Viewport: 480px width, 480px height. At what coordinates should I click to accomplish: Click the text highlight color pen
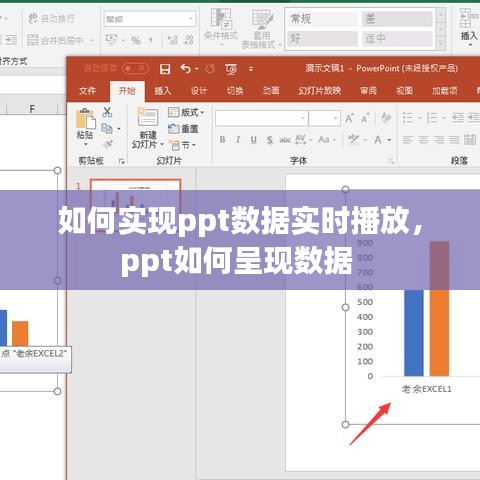[x=353, y=139]
